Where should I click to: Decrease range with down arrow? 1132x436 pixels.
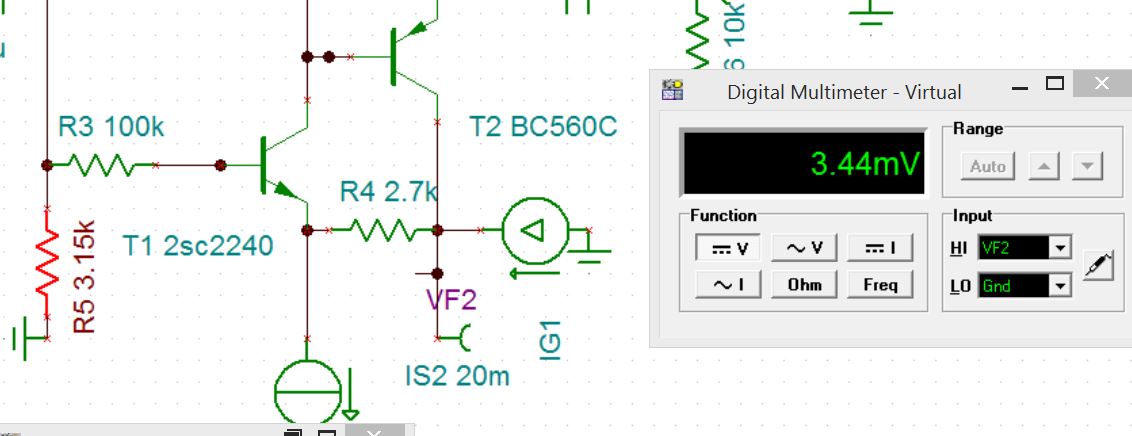tap(1087, 167)
